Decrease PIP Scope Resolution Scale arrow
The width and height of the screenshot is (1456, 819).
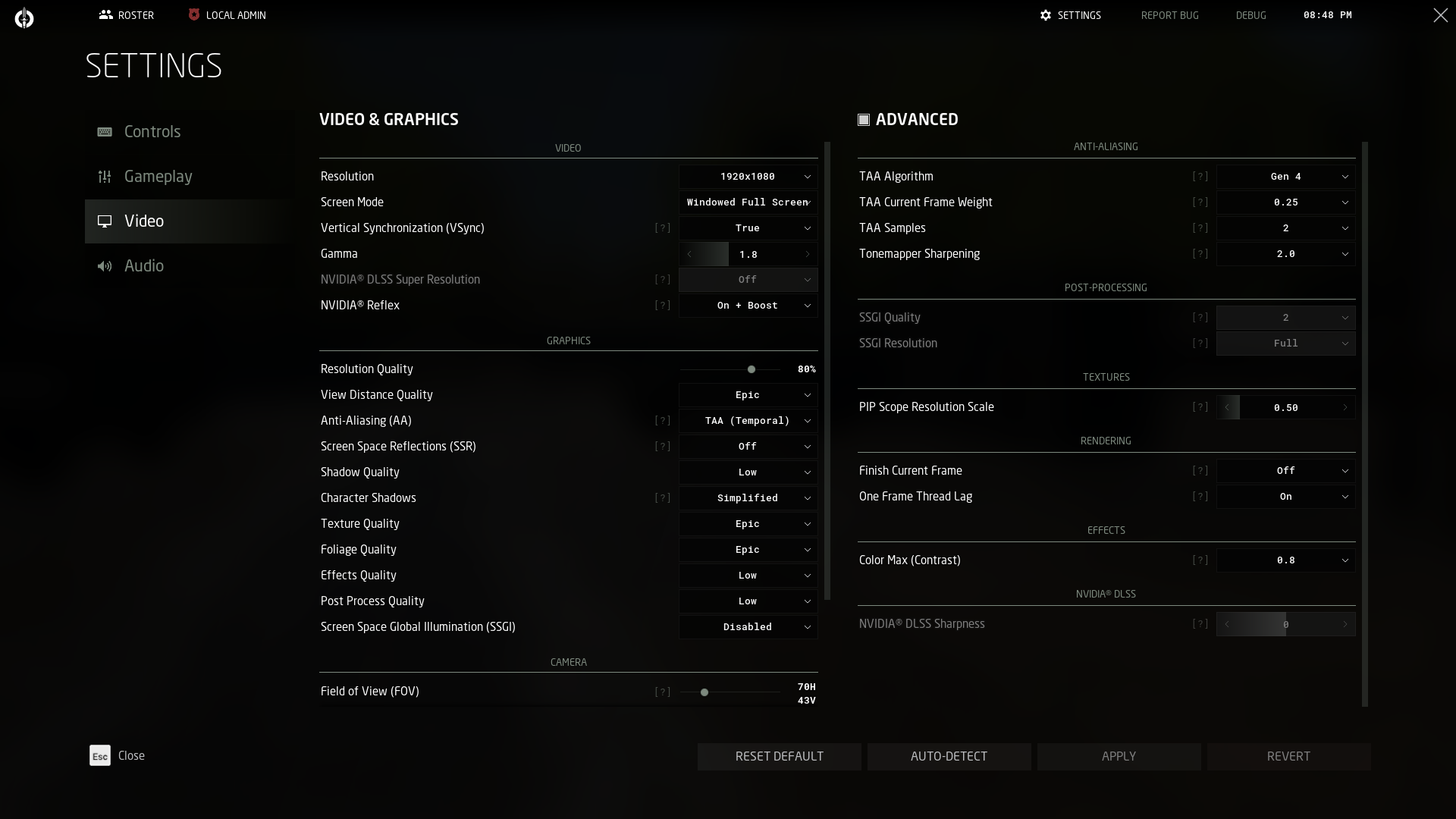1228,407
